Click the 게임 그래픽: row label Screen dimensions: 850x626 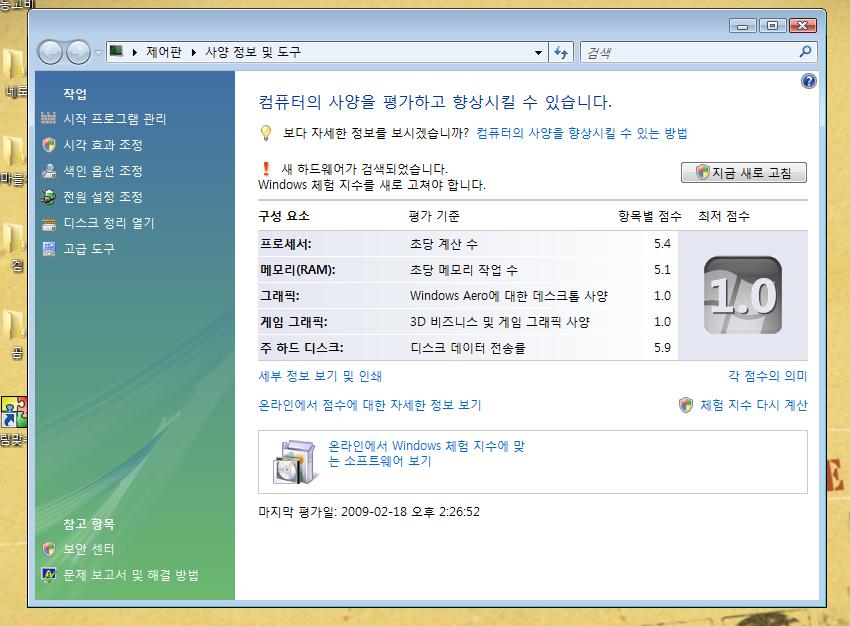(294, 322)
